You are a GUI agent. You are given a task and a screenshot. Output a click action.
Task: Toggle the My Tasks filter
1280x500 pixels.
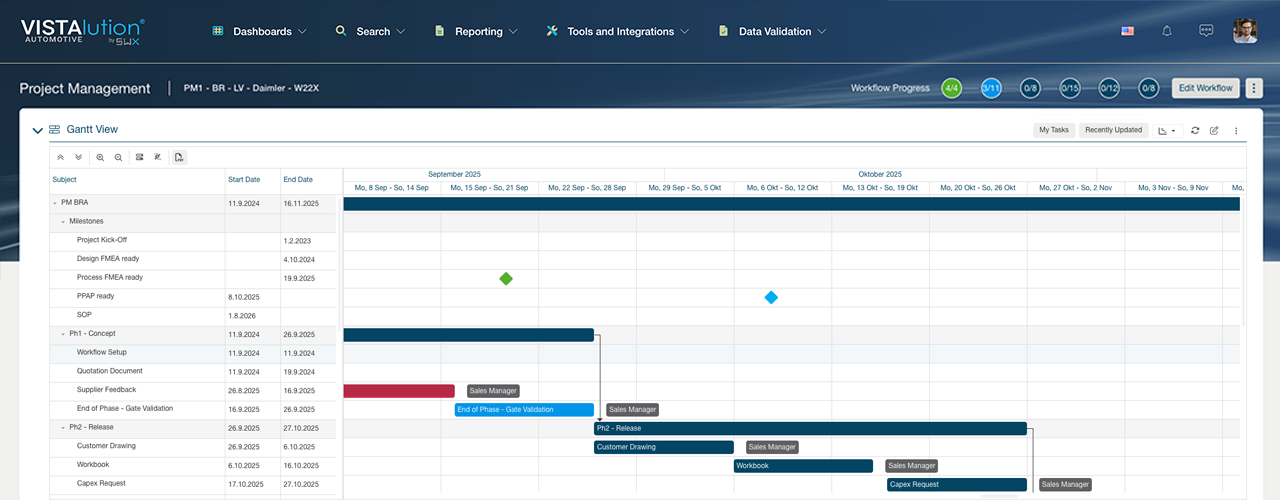(1053, 130)
